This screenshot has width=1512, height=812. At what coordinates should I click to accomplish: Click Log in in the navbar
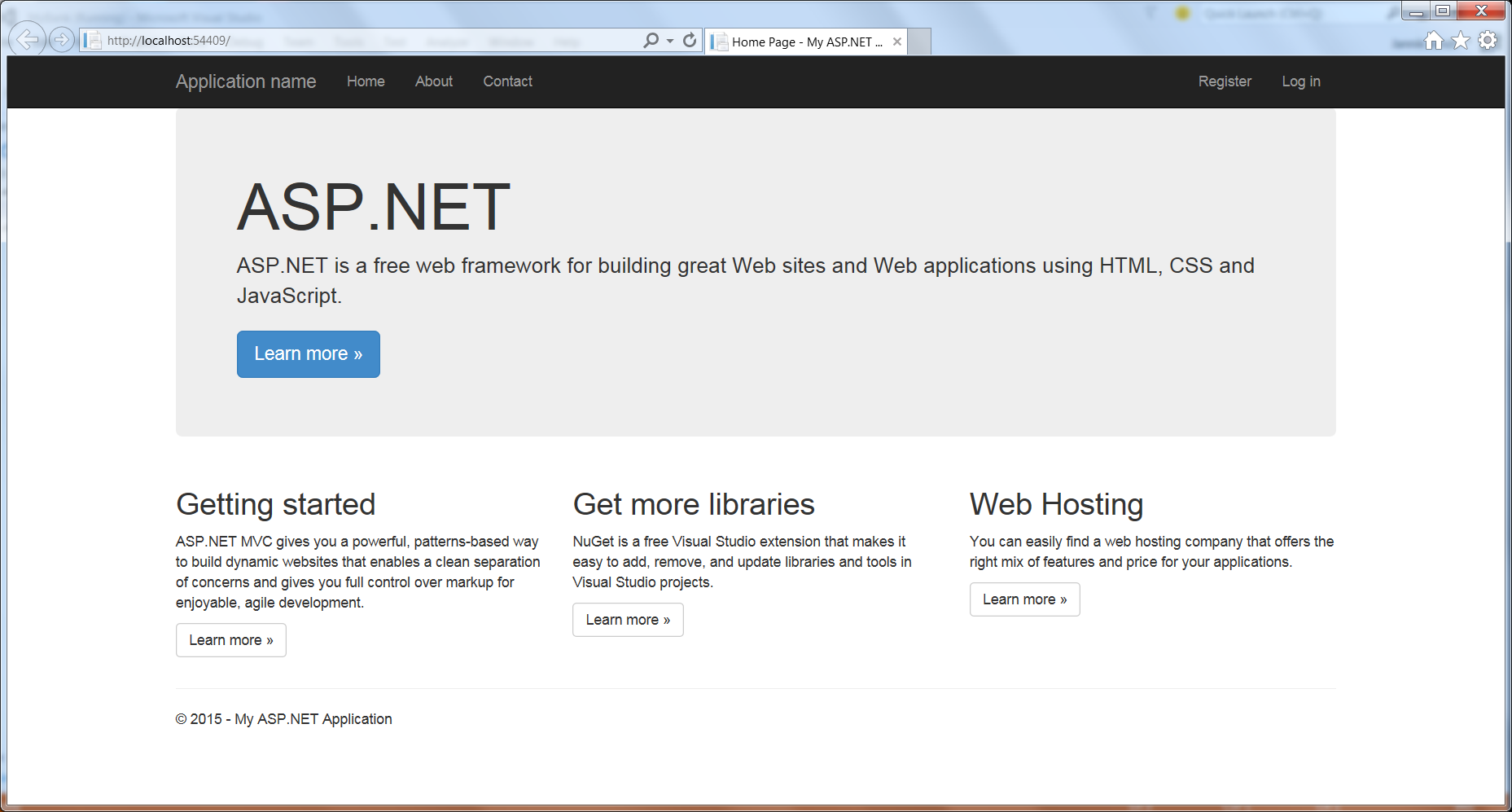point(1301,81)
